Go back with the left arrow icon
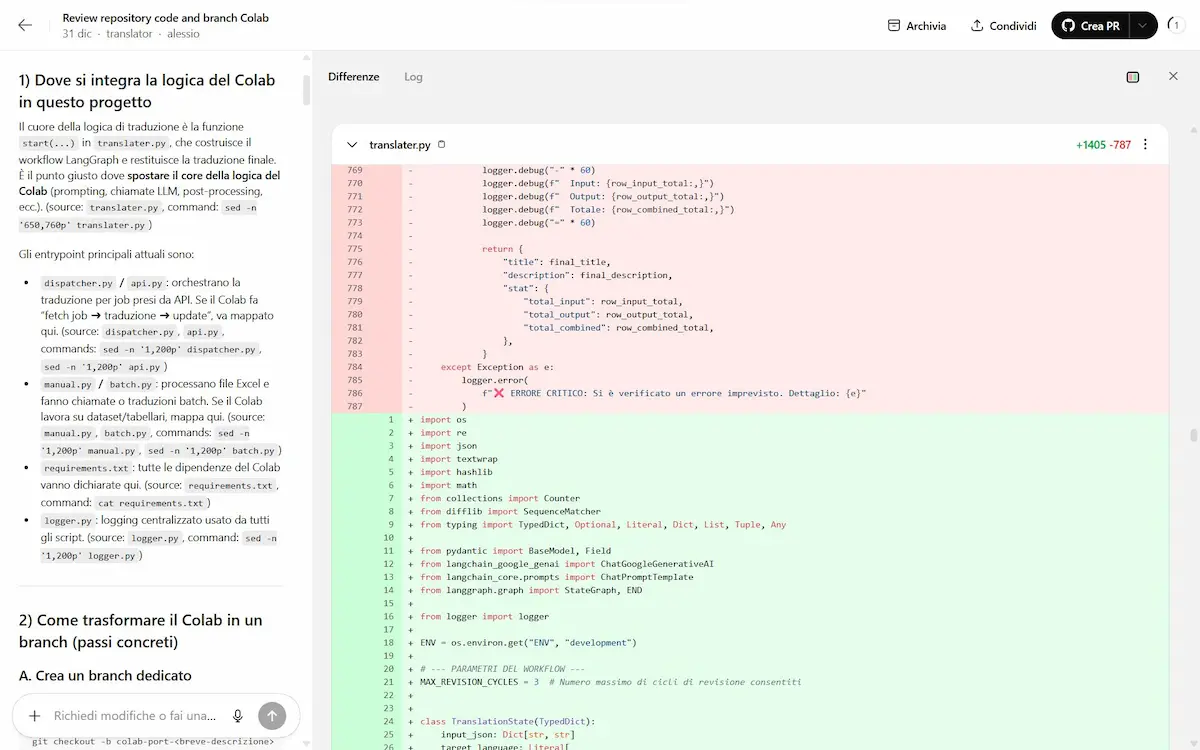1200x750 pixels. pos(25,24)
